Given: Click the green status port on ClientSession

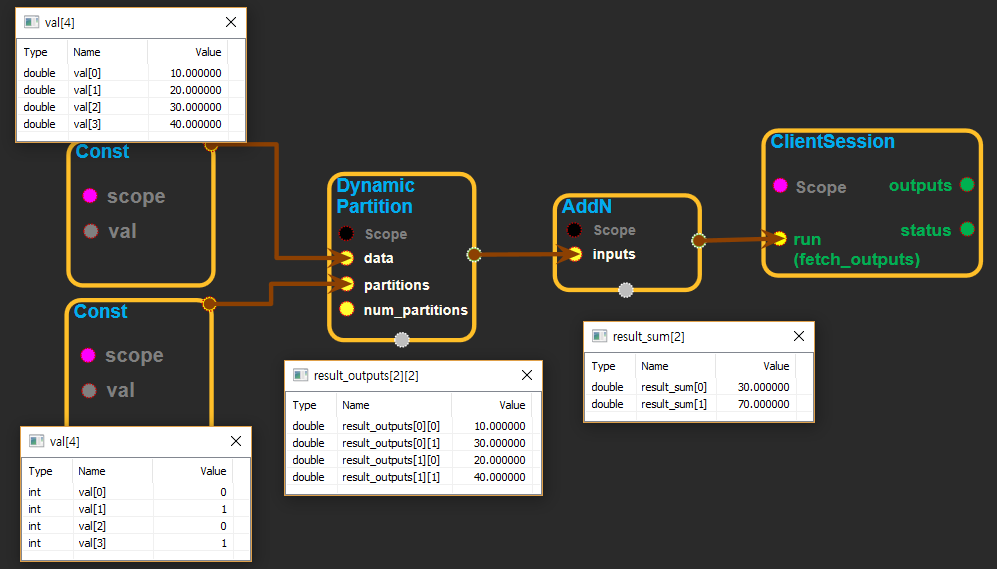Looking at the screenshot, I should click(966, 230).
